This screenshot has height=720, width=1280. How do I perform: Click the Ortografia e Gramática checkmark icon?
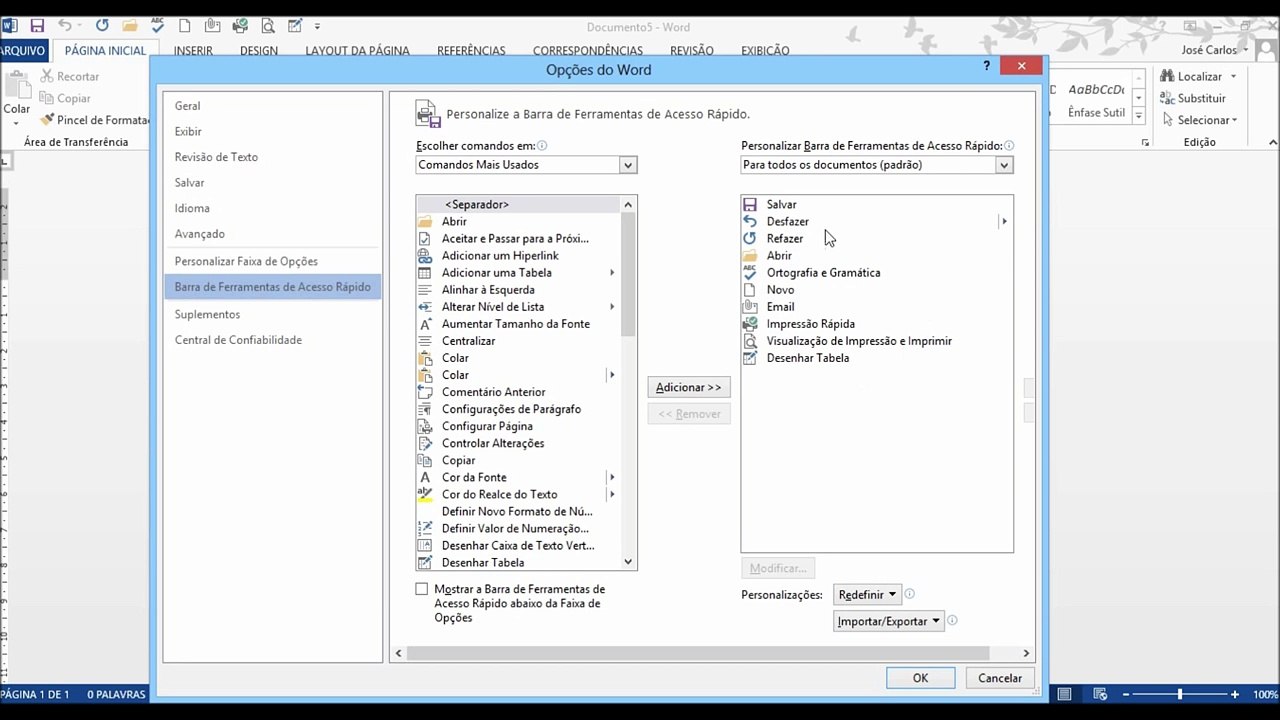pyautogui.click(x=750, y=273)
